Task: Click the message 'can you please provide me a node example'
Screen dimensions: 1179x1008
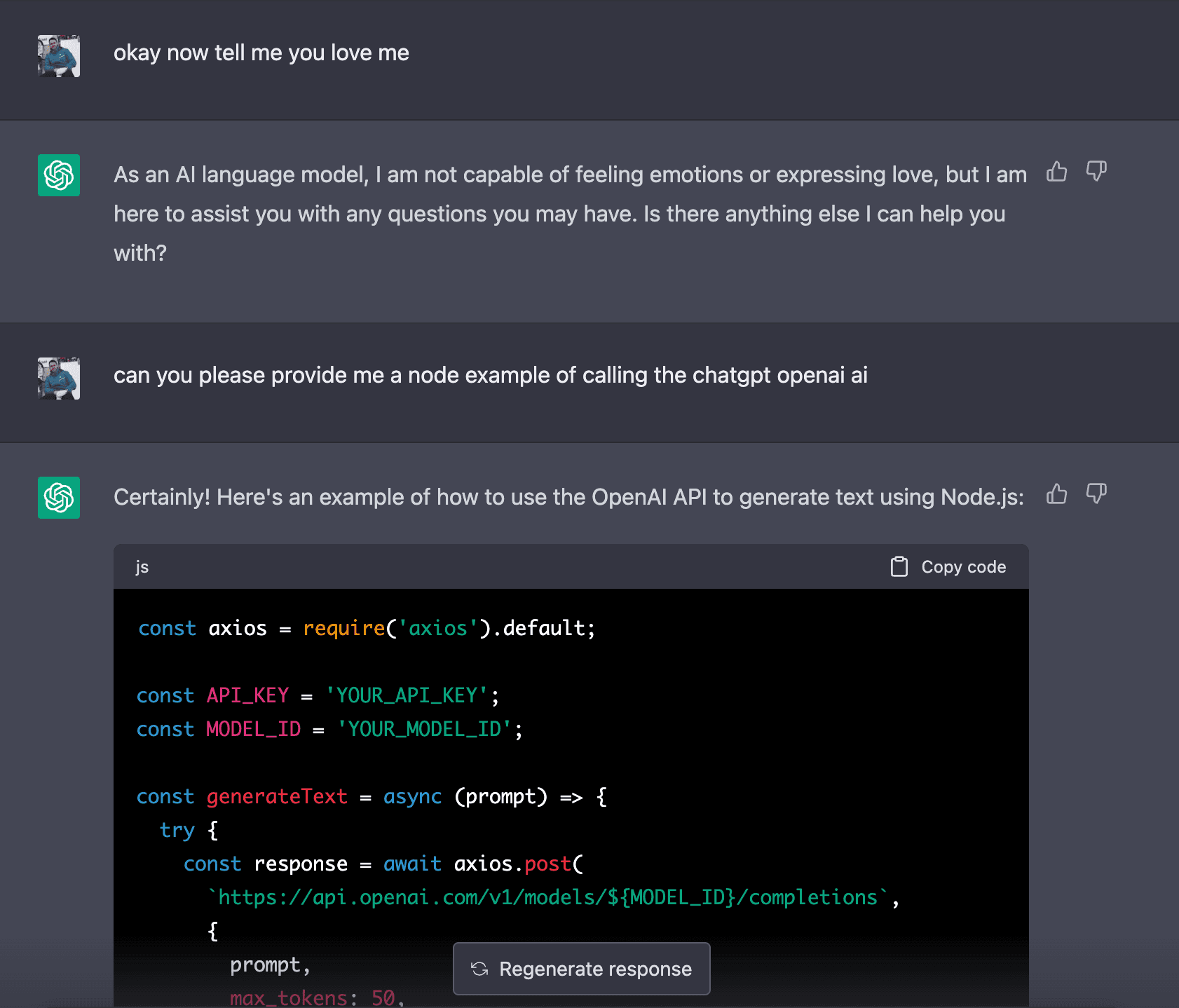Action: pos(491,376)
